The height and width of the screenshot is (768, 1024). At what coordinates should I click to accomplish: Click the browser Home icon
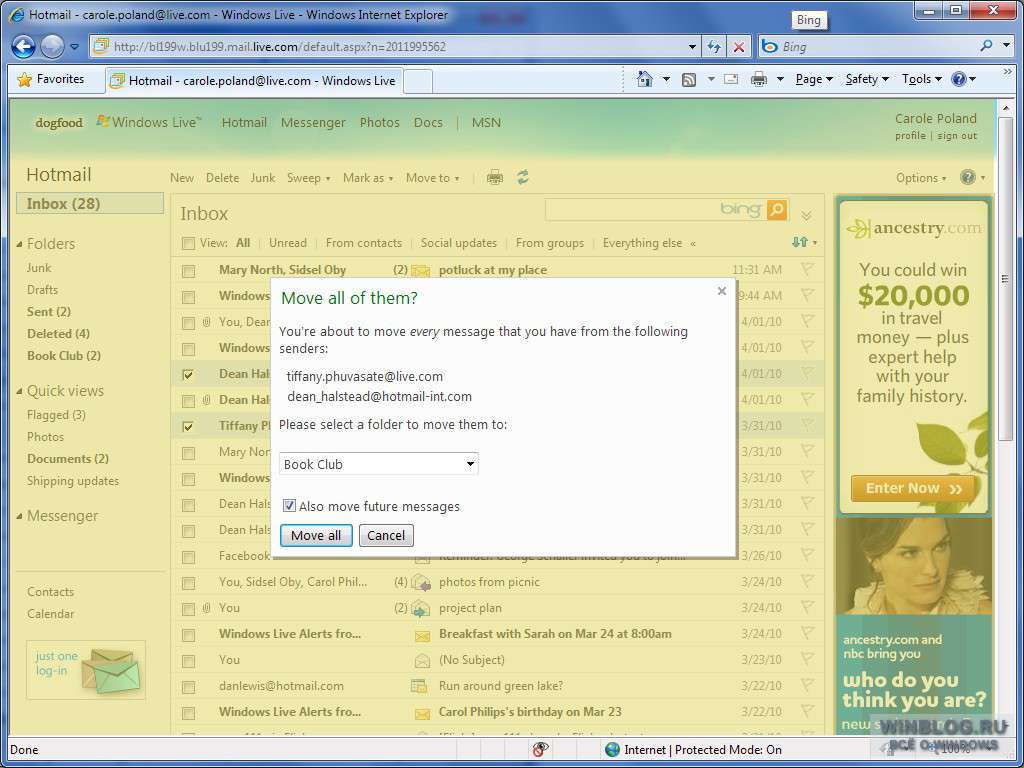tap(645, 79)
